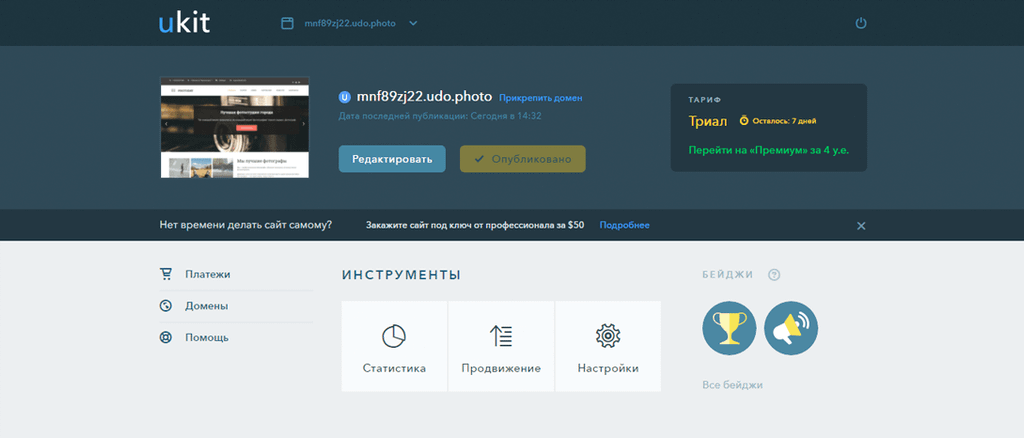Open the Продвижение tool tile
This screenshot has width=1024, height=438.
coord(501,346)
